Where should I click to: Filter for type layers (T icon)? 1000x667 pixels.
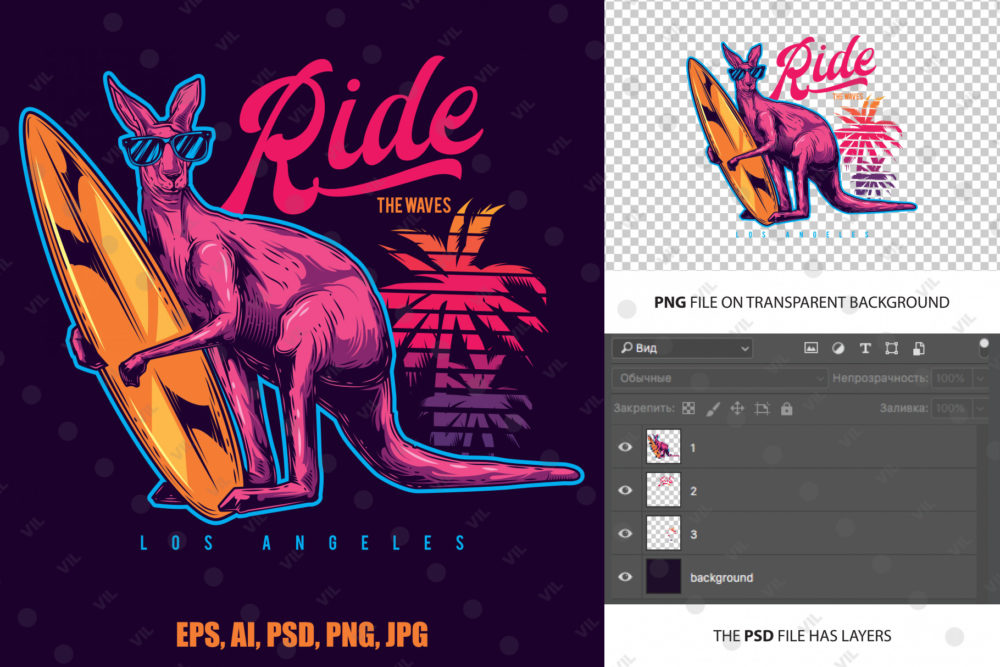point(865,348)
